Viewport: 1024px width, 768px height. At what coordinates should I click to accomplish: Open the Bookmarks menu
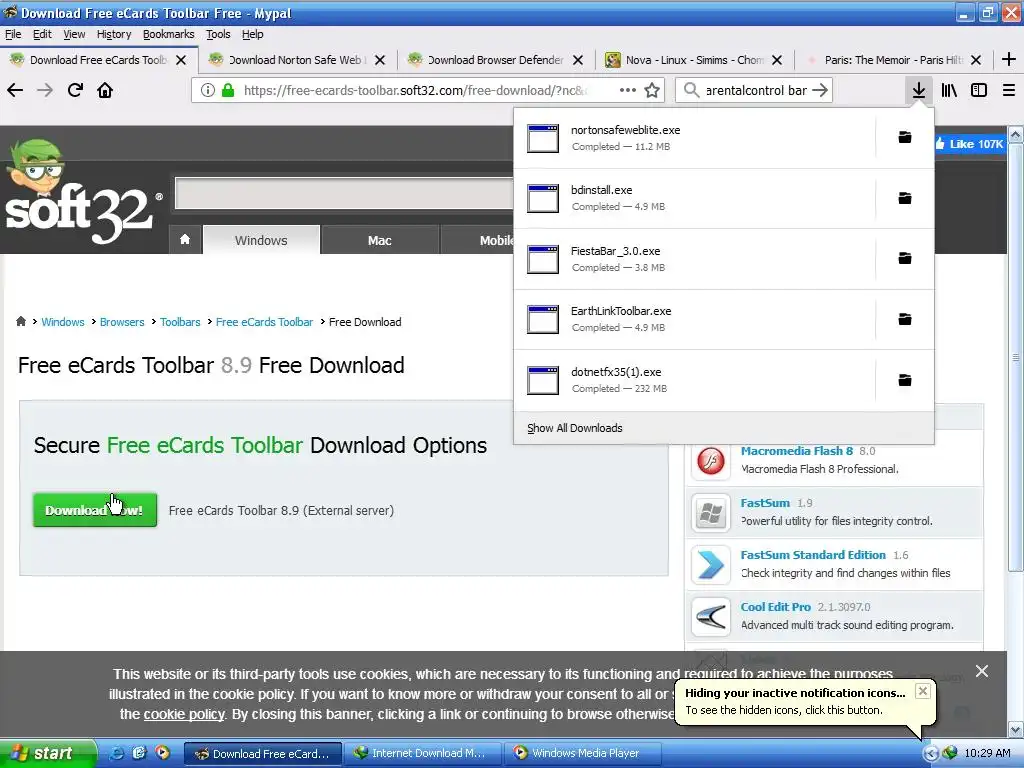[168, 34]
